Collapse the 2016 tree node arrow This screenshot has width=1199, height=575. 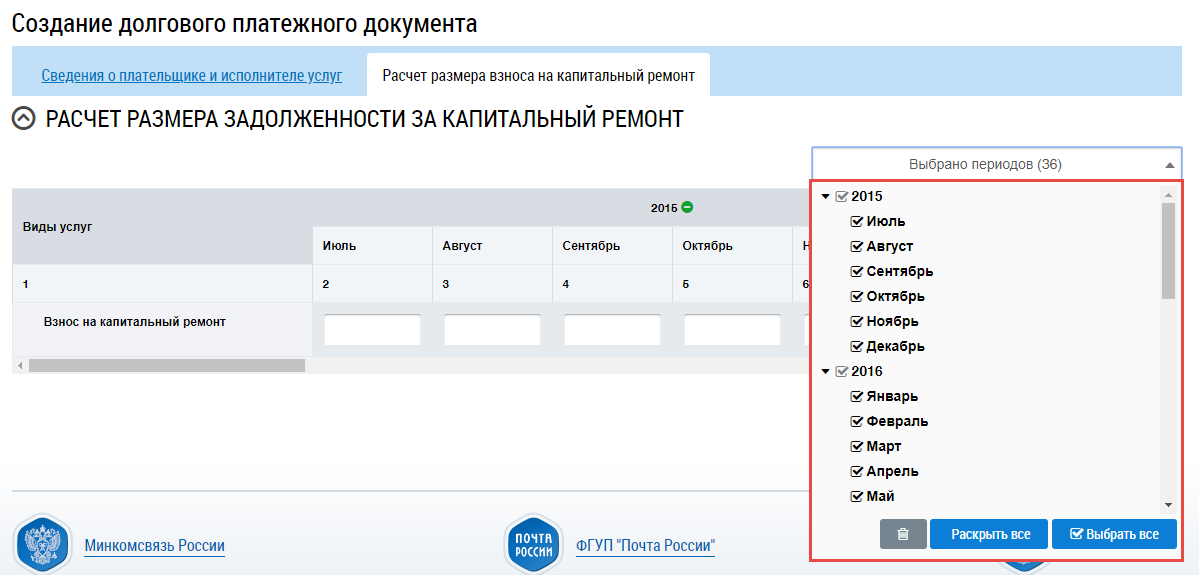coord(826,371)
